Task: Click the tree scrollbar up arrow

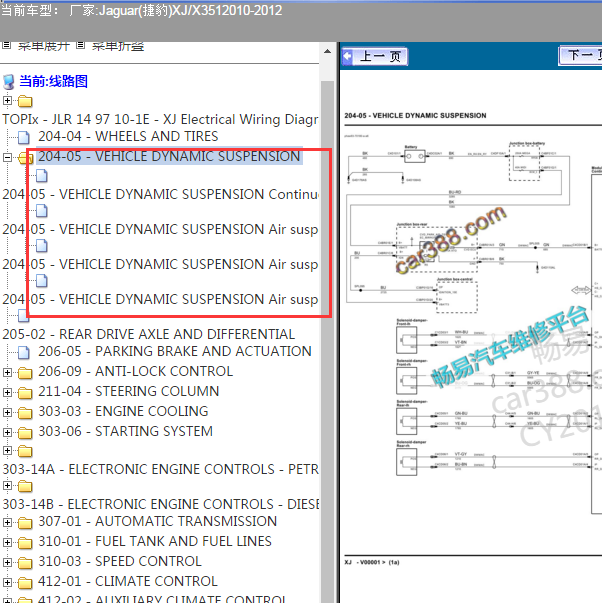Action: [327, 51]
